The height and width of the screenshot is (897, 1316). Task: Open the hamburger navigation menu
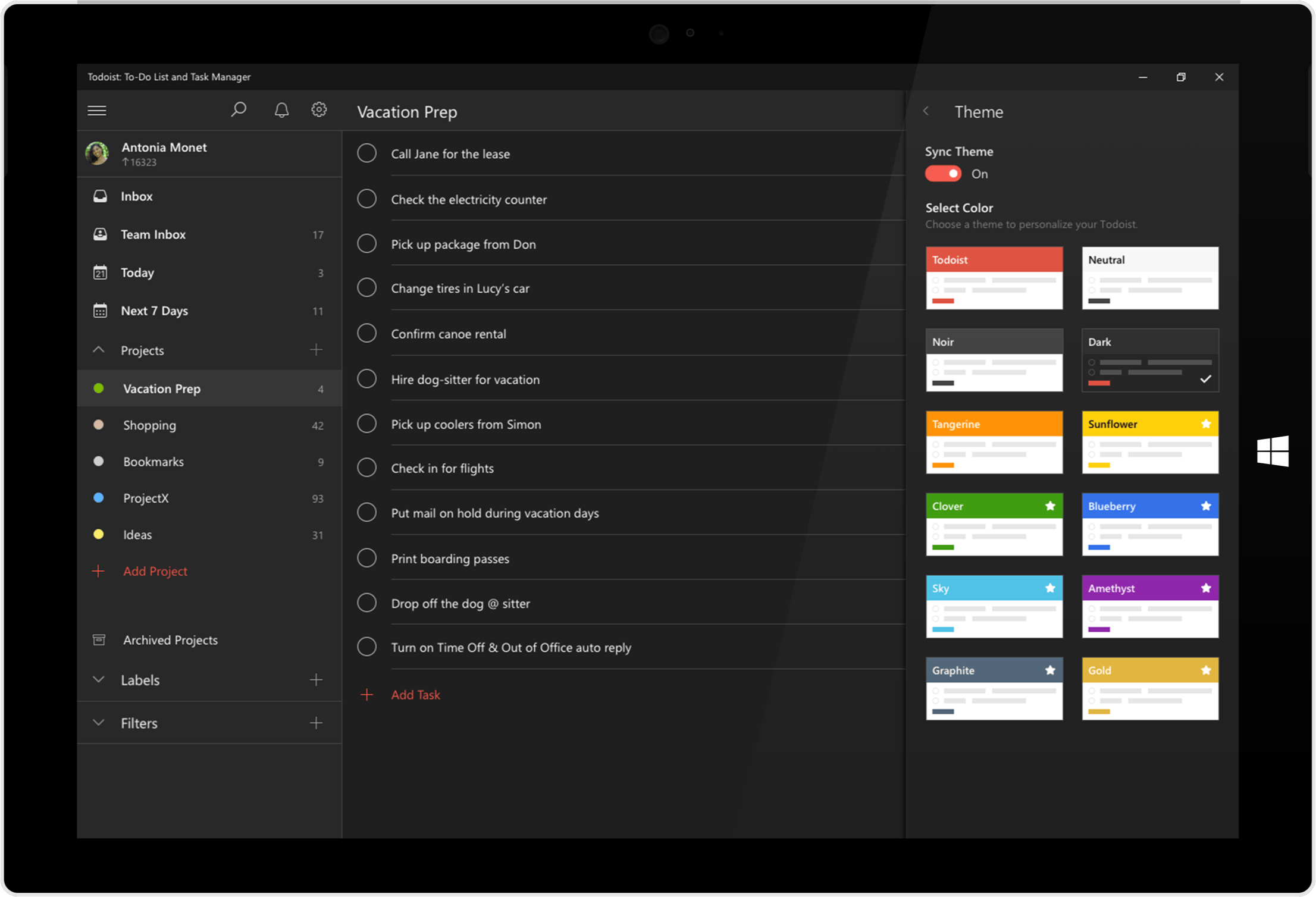(x=97, y=111)
